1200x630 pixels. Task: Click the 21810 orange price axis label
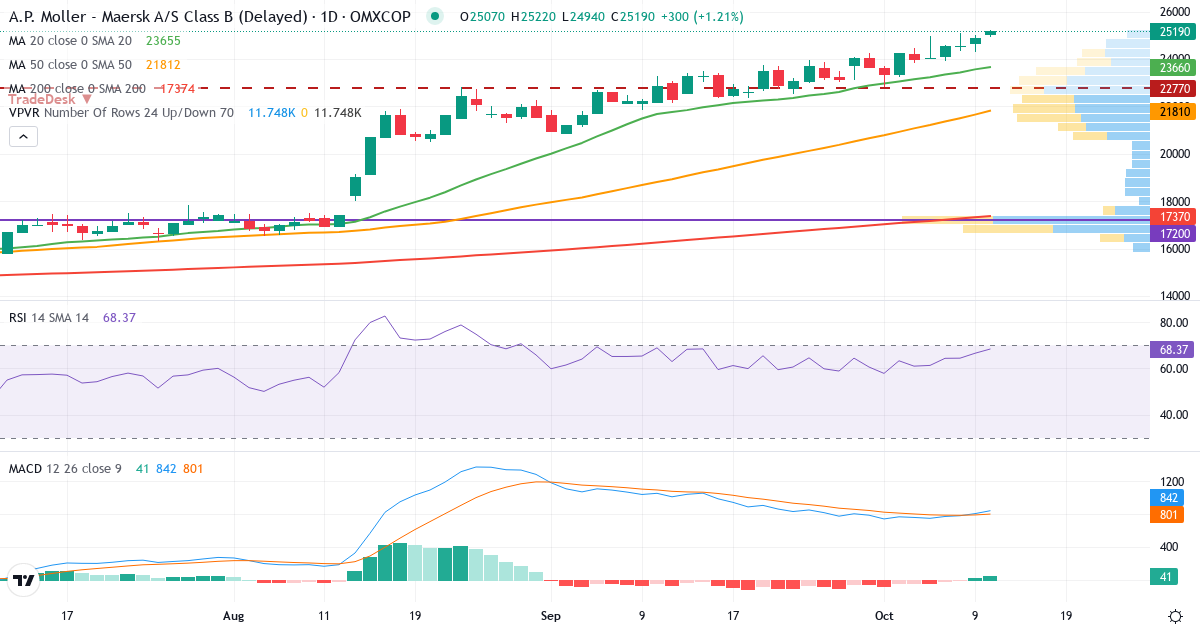coord(1174,112)
